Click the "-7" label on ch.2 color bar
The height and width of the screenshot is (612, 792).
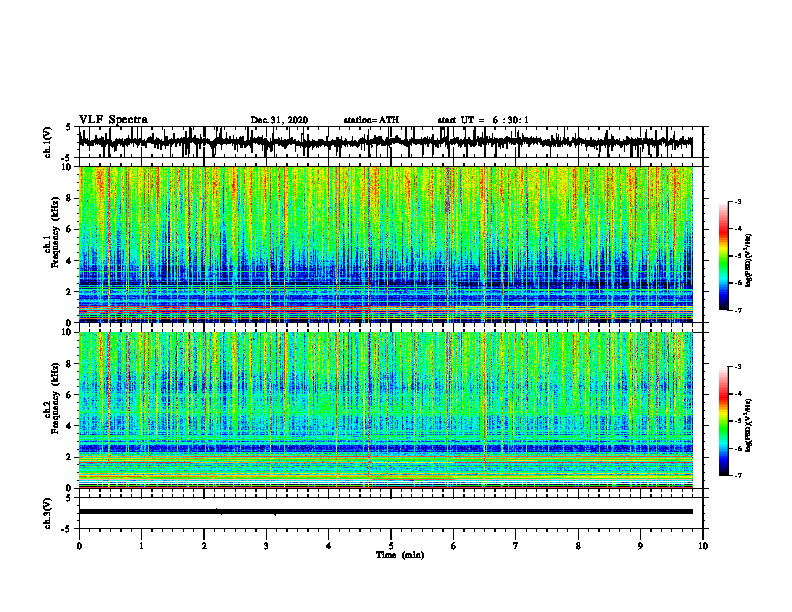coord(738,476)
